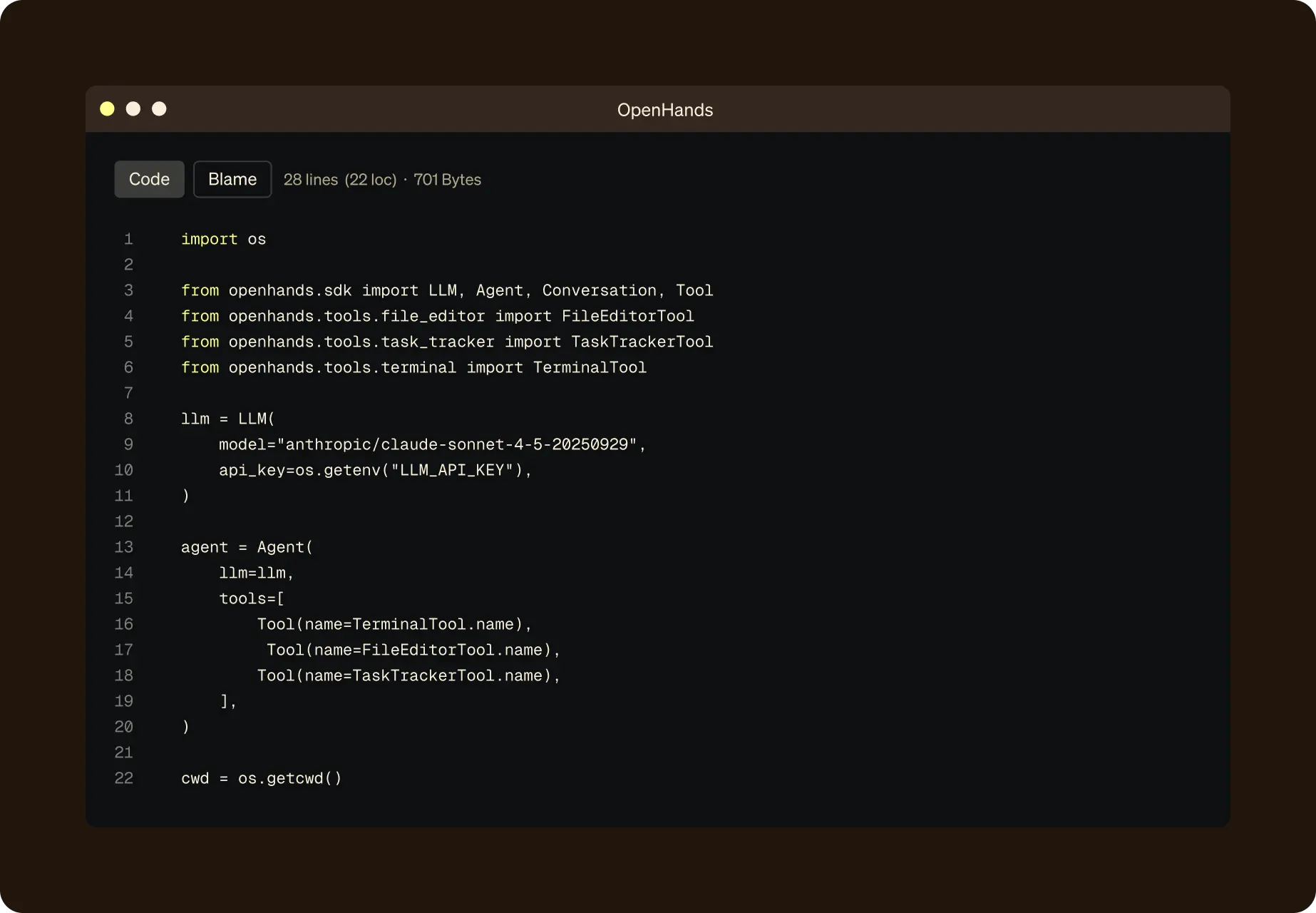Select line number 3 in gutter
This screenshot has width=1316, height=913.
coord(128,290)
